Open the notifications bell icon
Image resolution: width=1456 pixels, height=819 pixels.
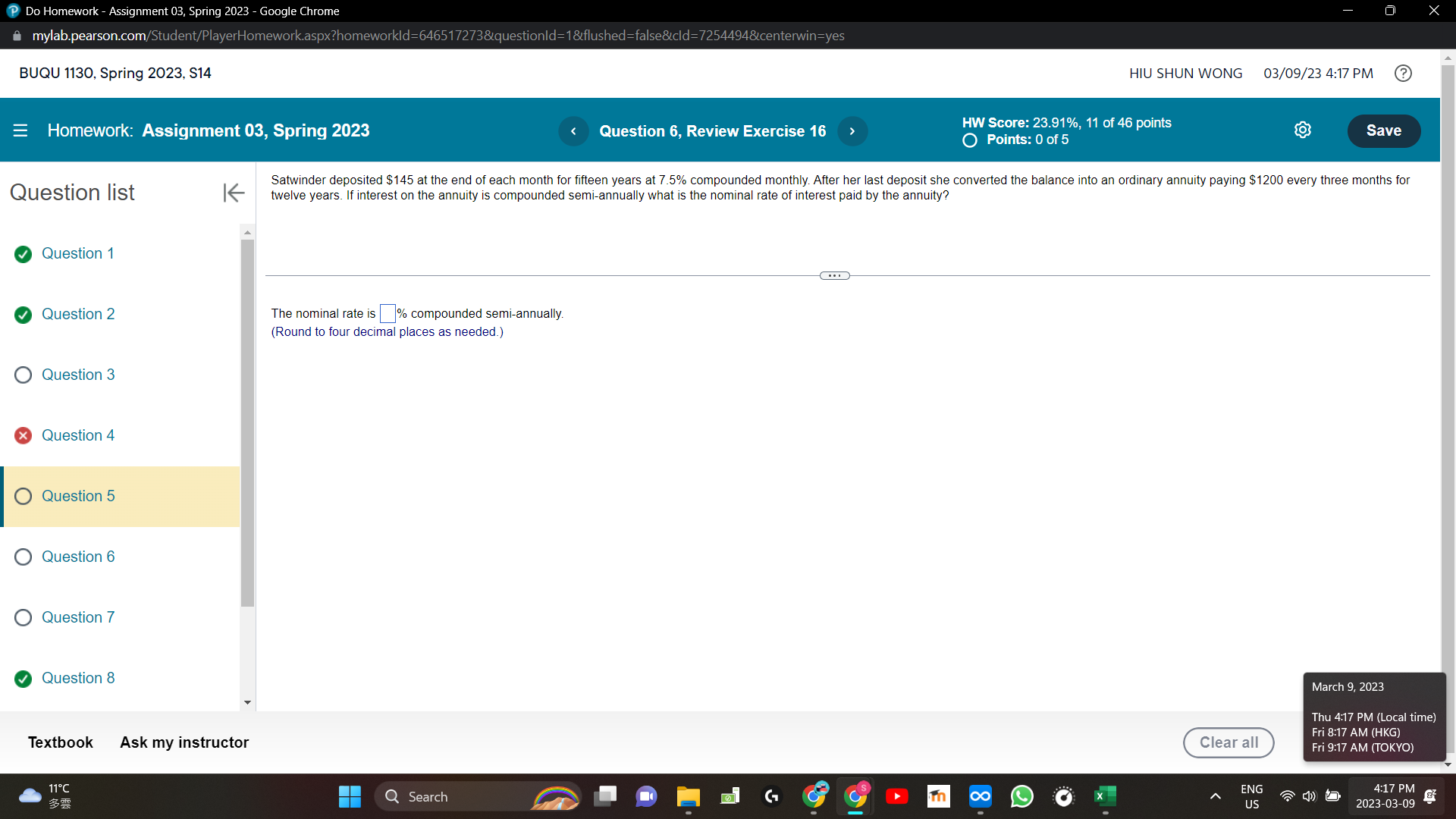pos(1429,796)
